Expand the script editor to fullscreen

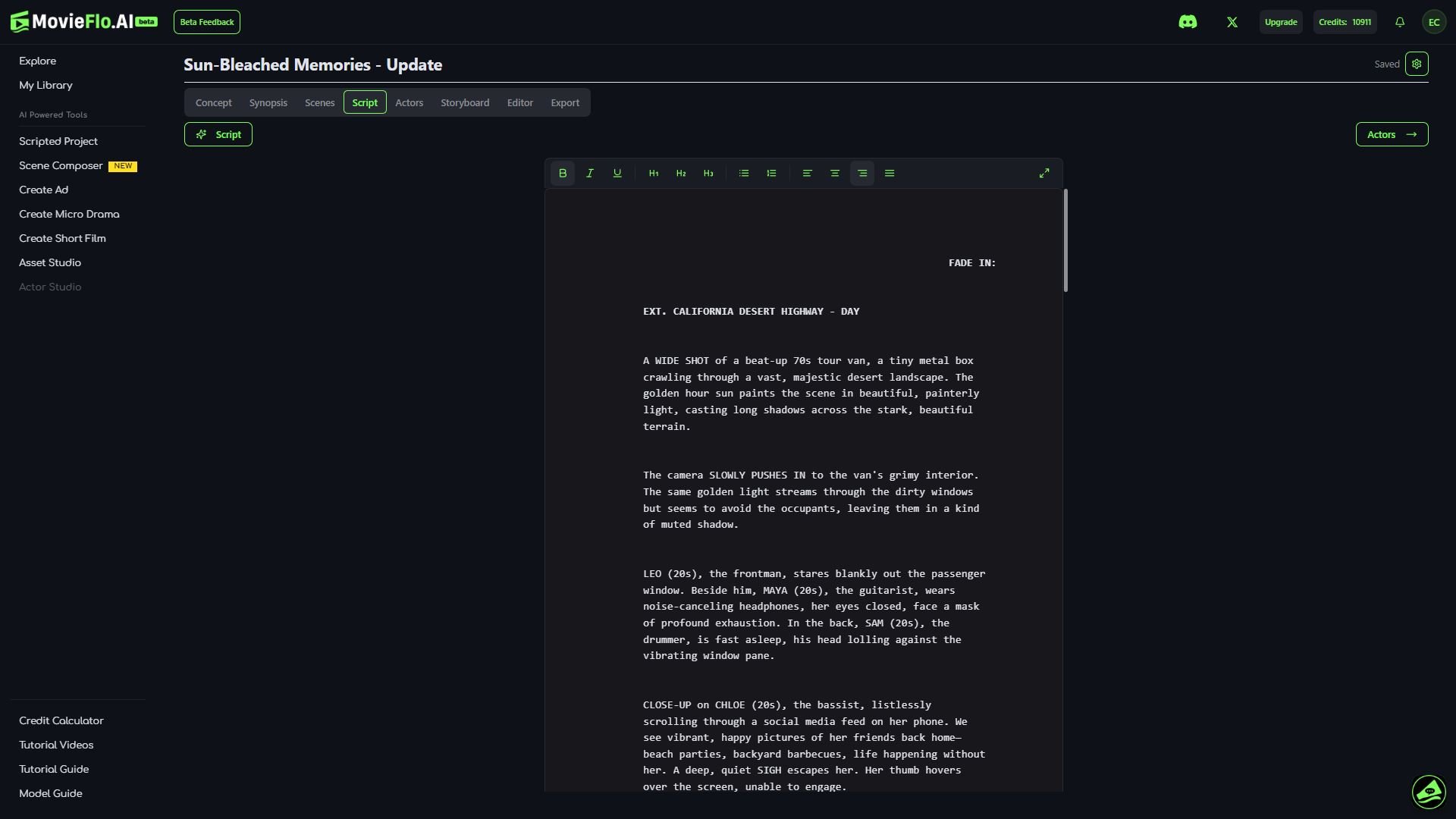point(1044,173)
